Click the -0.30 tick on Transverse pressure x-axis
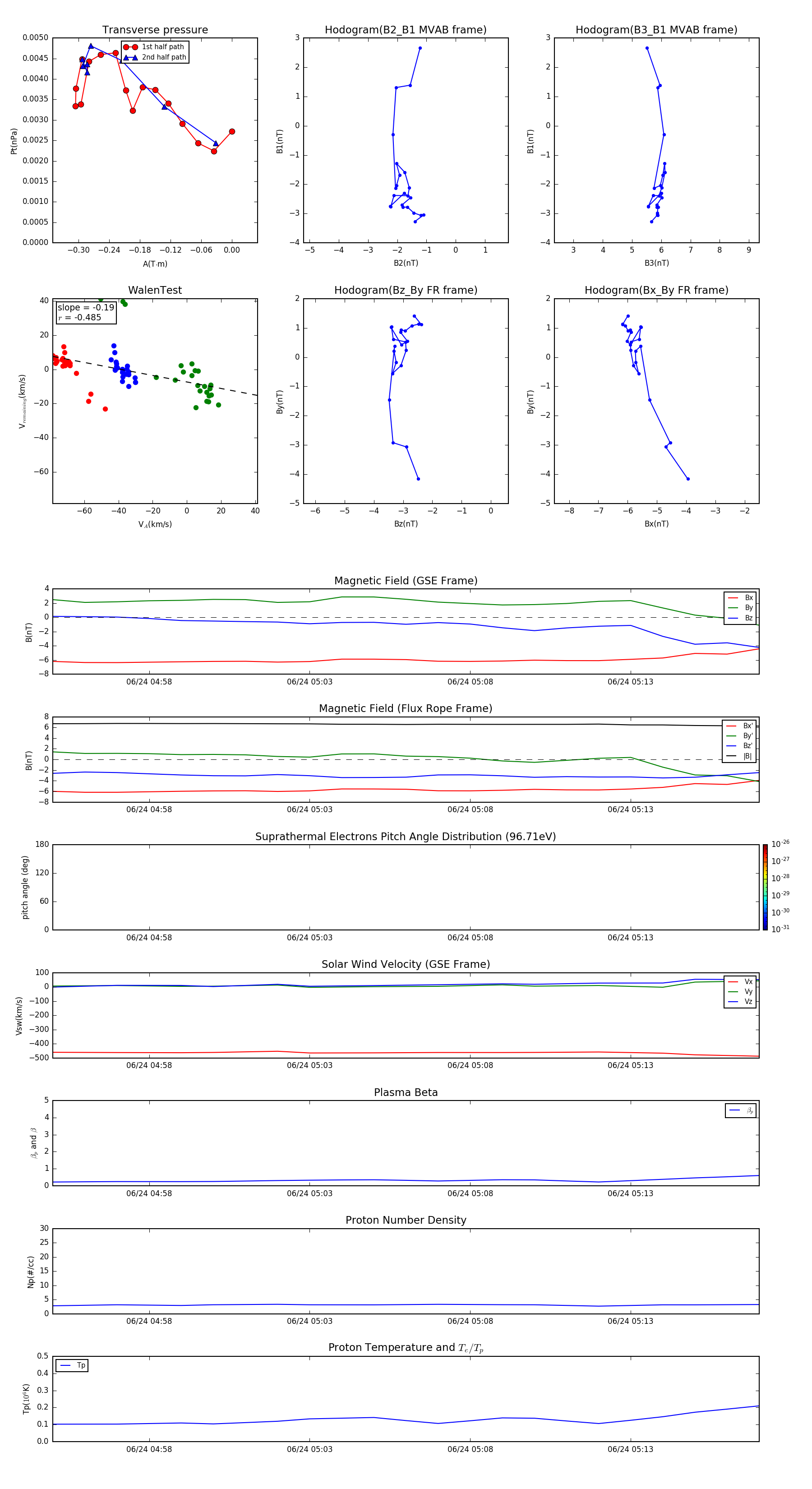Image resolution: width=812 pixels, height=1489 pixels. (78, 250)
